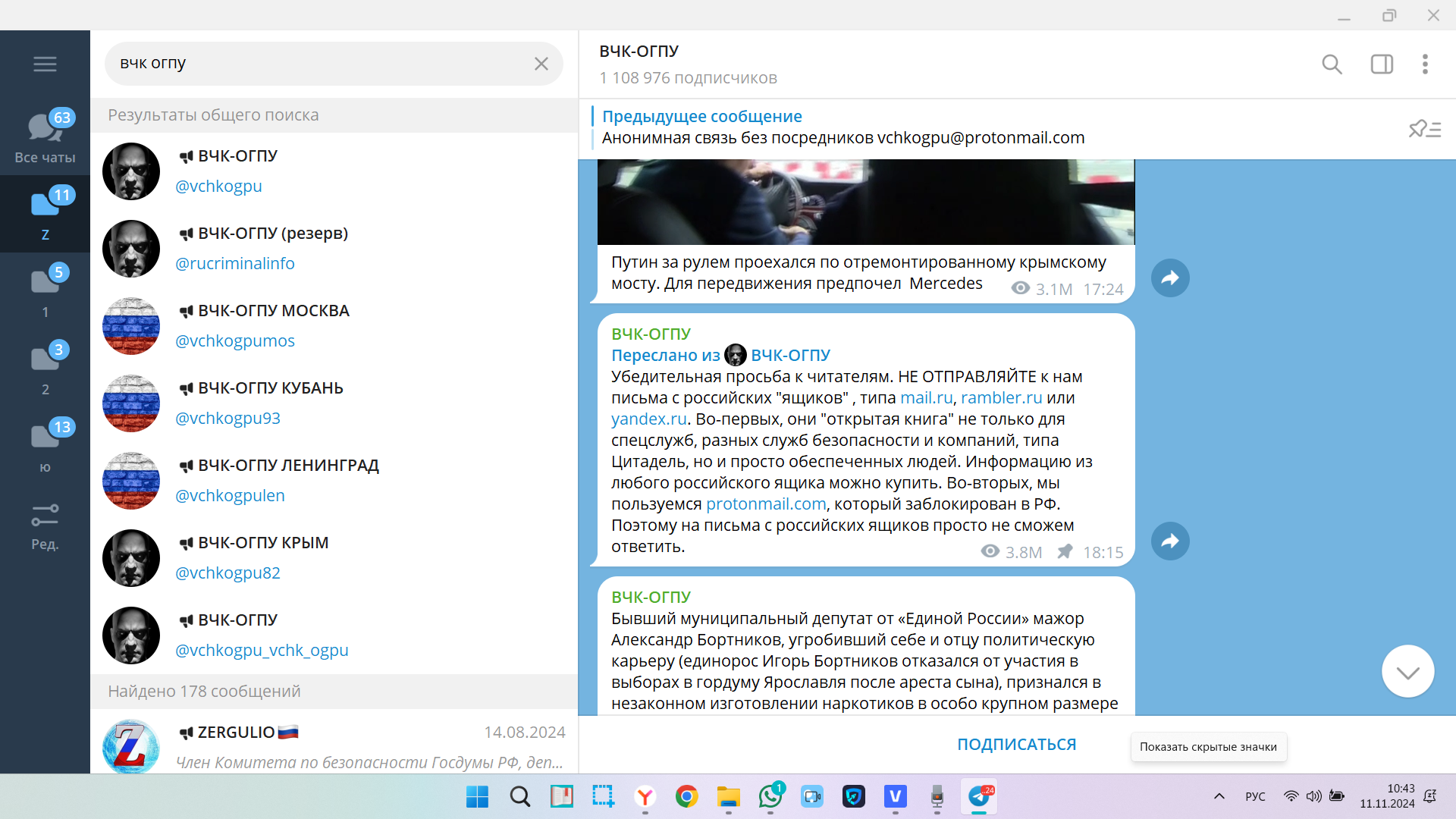Open the pinned 'Предыдущее сообщение' bar
This screenshot has width=1456, height=819.
click(x=986, y=127)
